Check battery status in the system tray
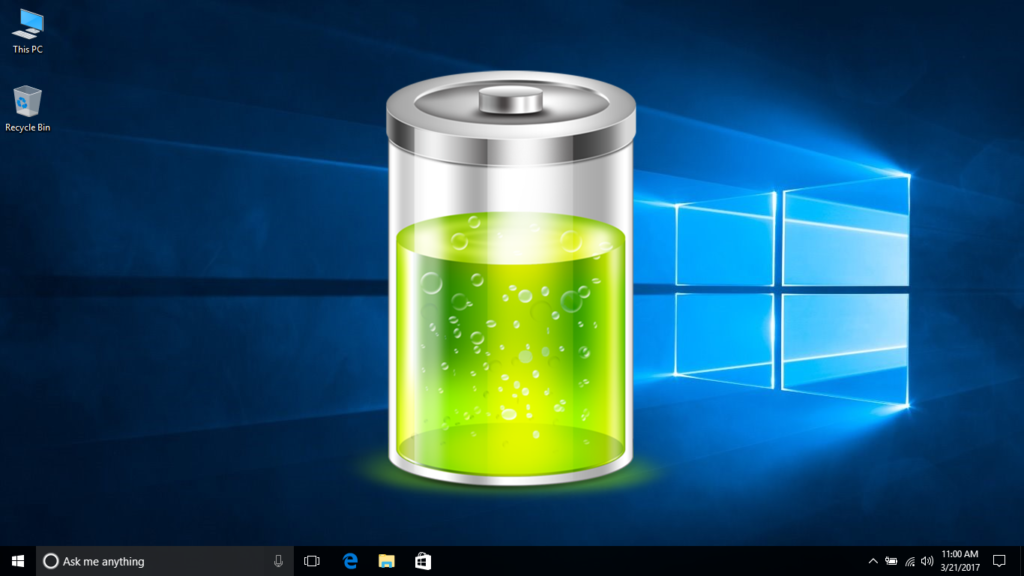The height and width of the screenshot is (576, 1024). 891,561
